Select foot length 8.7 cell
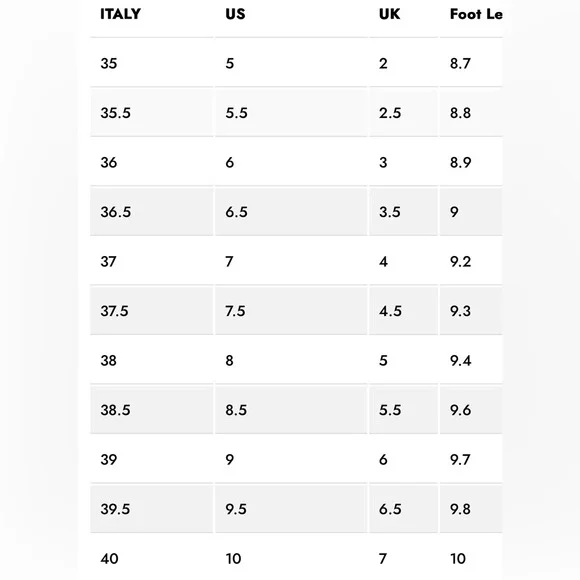580x580 pixels. click(471, 63)
